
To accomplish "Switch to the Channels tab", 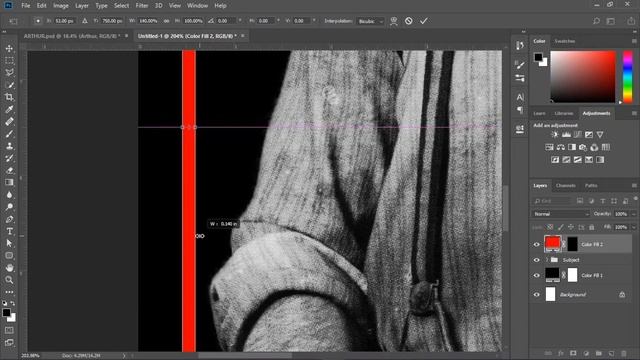I will click(x=566, y=186).
